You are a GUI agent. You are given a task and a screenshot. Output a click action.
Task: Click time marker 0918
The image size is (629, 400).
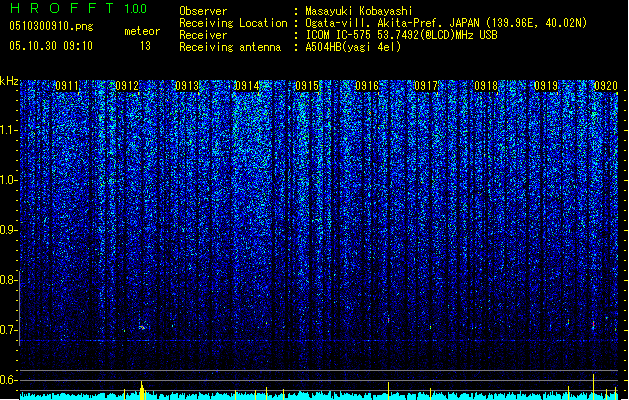pyautogui.click(x=486, y=86)
